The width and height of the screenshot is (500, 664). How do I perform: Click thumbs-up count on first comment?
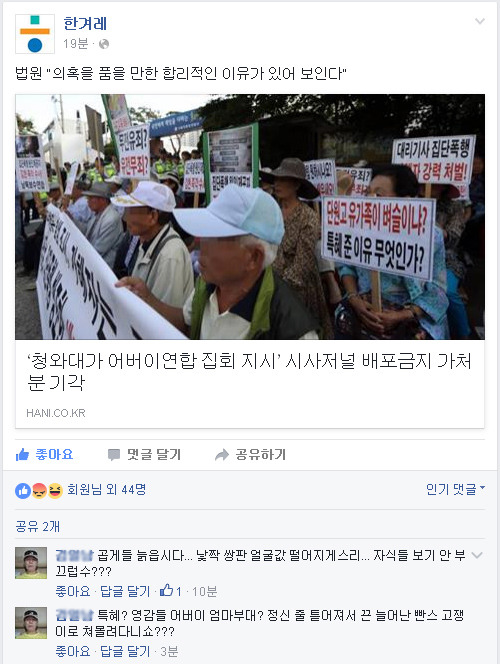(x=171, y=591)
